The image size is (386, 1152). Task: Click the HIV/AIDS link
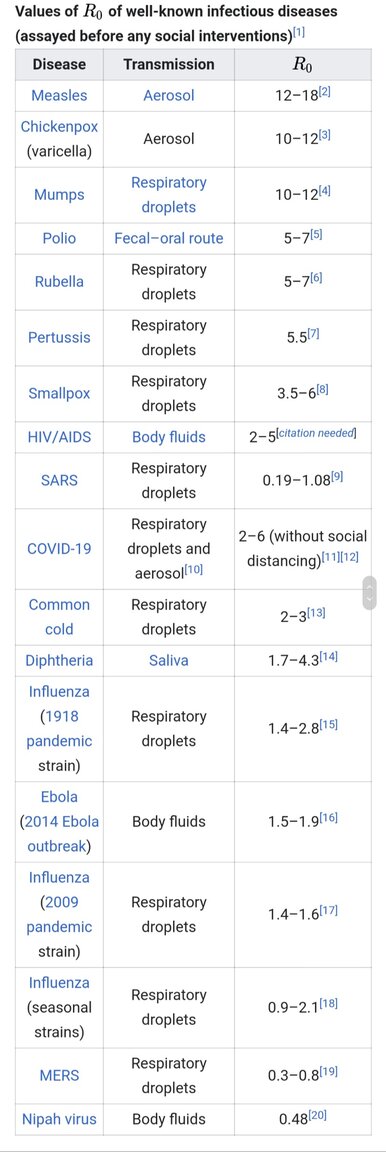[x=59, y=437]
